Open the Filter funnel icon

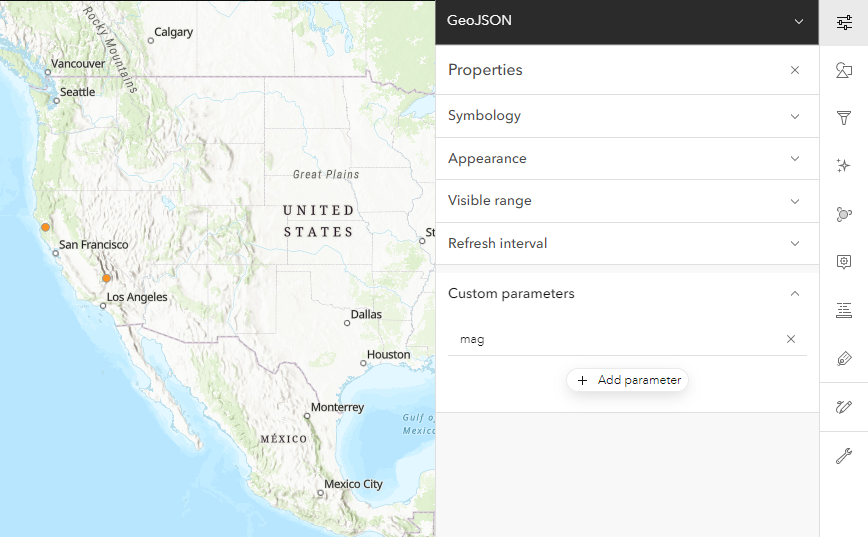844,118
